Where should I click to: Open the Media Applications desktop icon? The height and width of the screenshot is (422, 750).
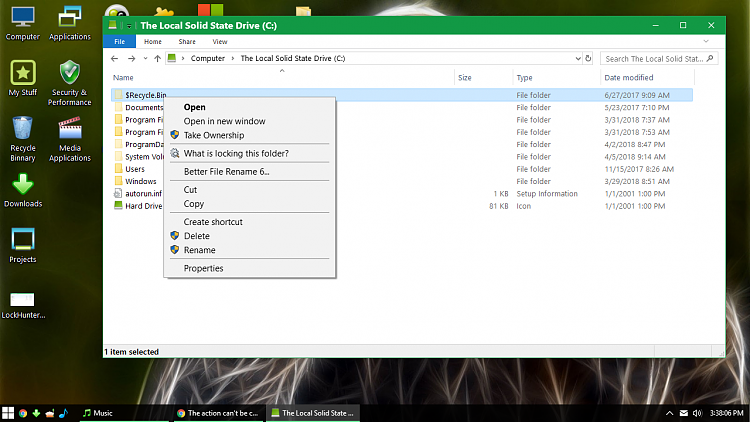(70, 139)
